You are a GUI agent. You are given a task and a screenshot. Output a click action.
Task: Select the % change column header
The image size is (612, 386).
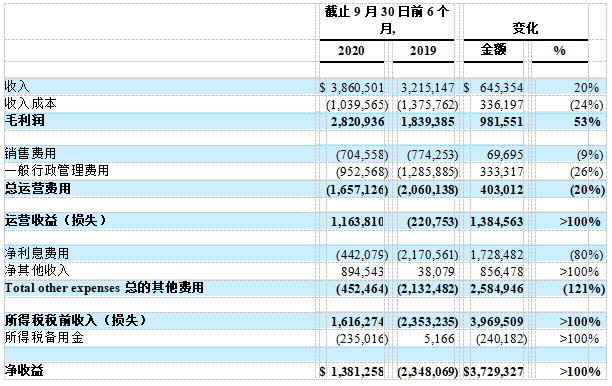[559, 51]
